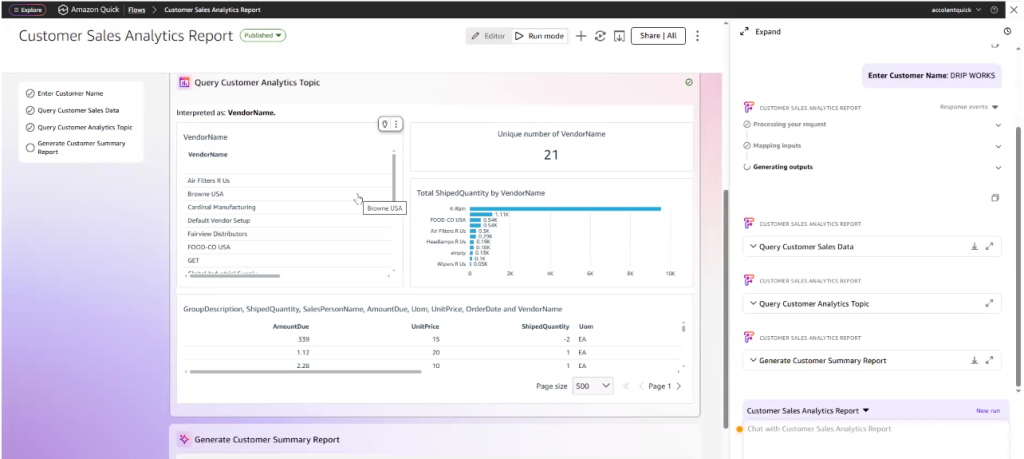Click the Amazon Quick logo icon
This screenshot has height=459, width=1024.
[x=63, y=10]
